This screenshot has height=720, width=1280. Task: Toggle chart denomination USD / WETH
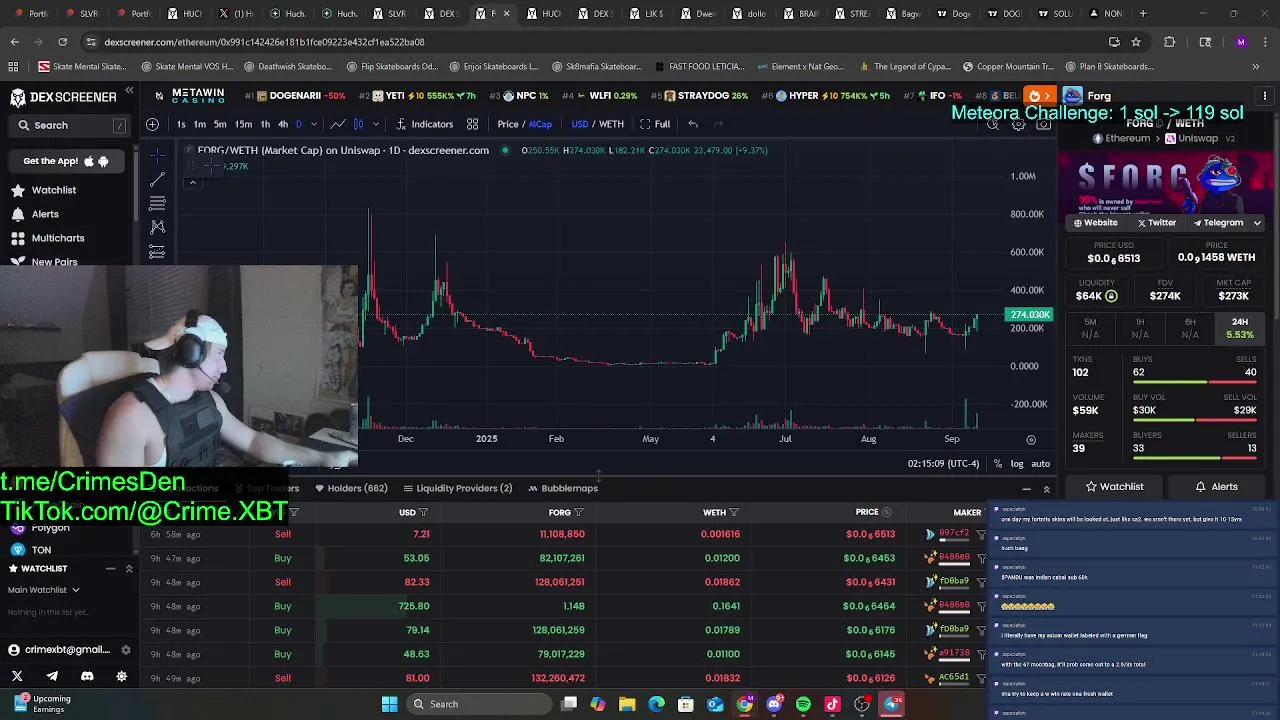coord(597,124)
